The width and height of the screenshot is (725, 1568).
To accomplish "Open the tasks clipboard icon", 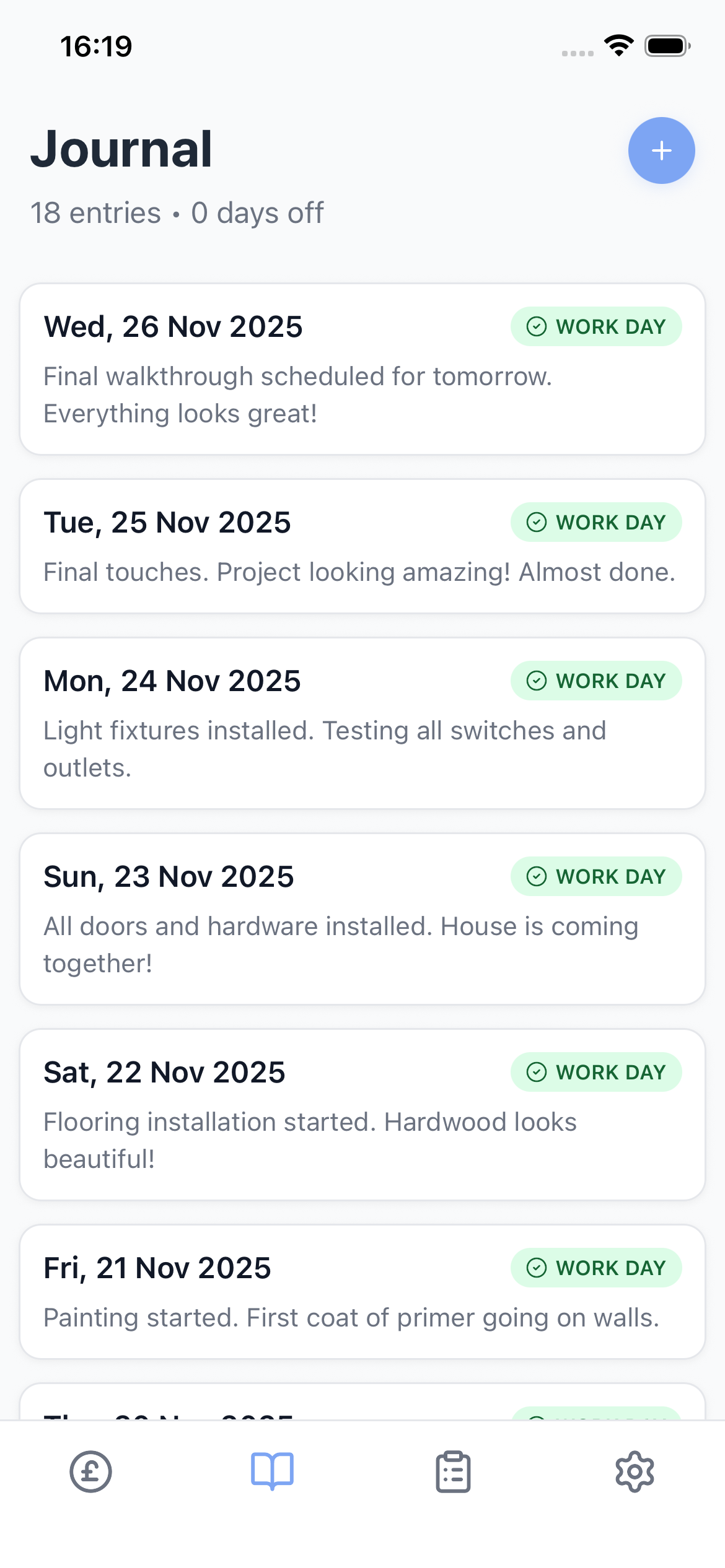I will (x=452, y=1473).
